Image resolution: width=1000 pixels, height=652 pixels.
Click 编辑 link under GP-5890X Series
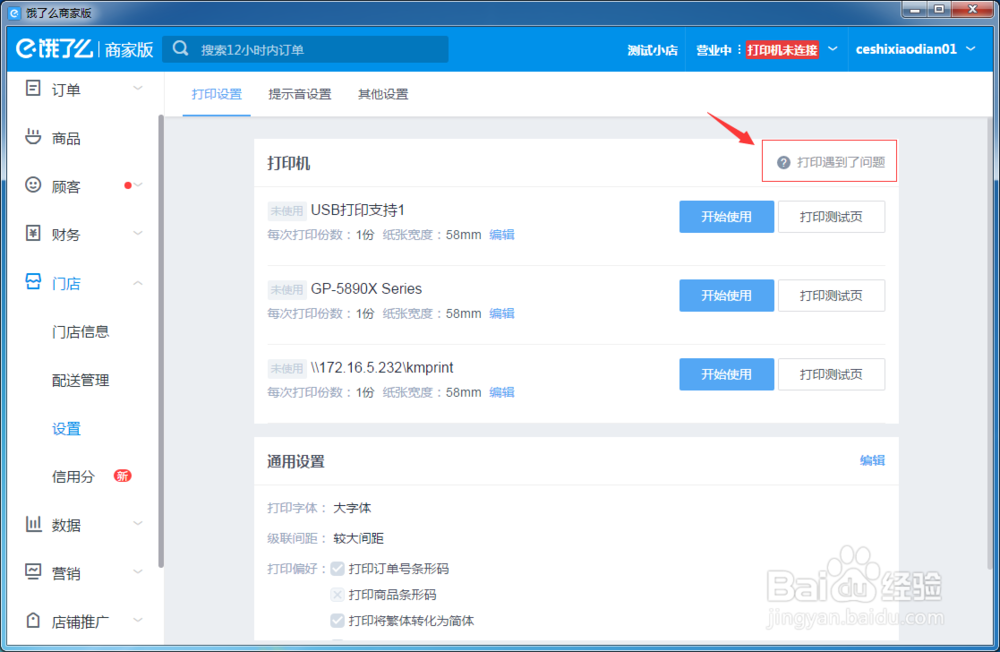[502, 313]
